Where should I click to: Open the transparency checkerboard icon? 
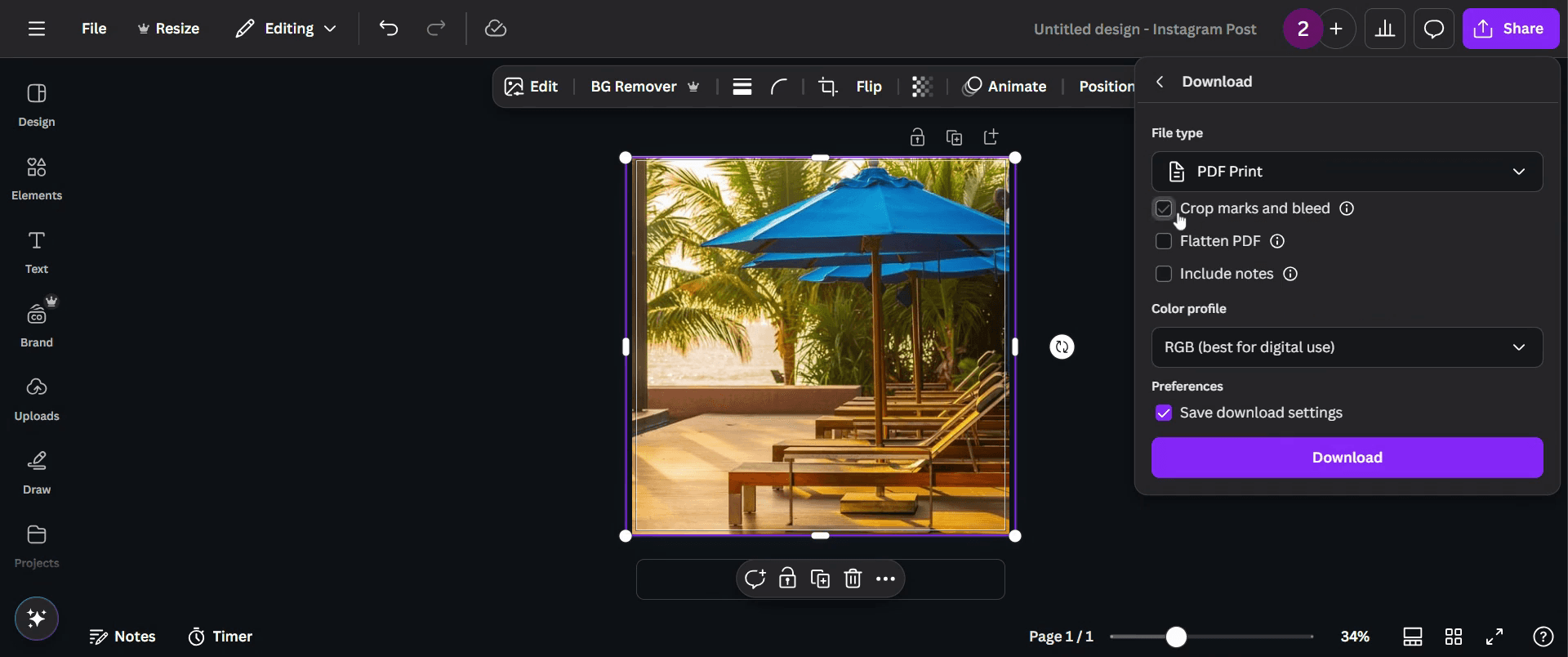922,87
